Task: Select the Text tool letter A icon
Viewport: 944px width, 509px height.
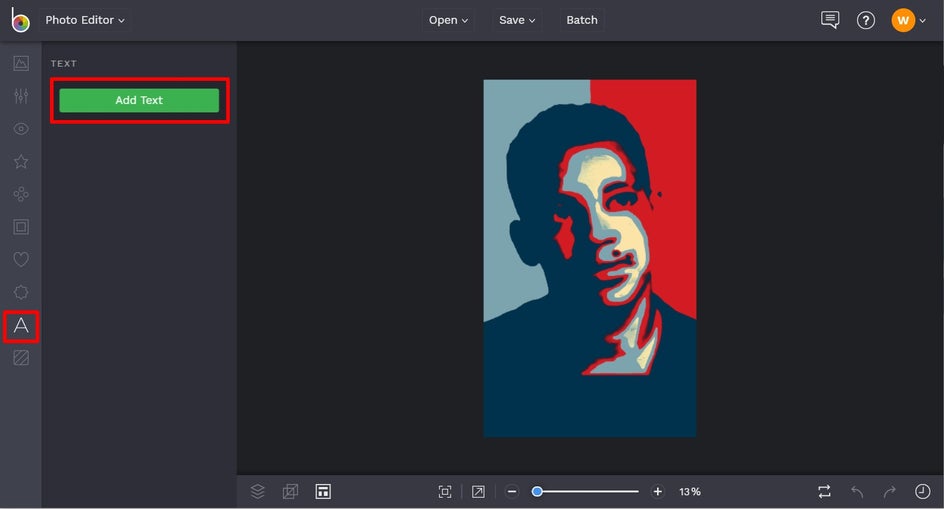Action: pos(21,326)
